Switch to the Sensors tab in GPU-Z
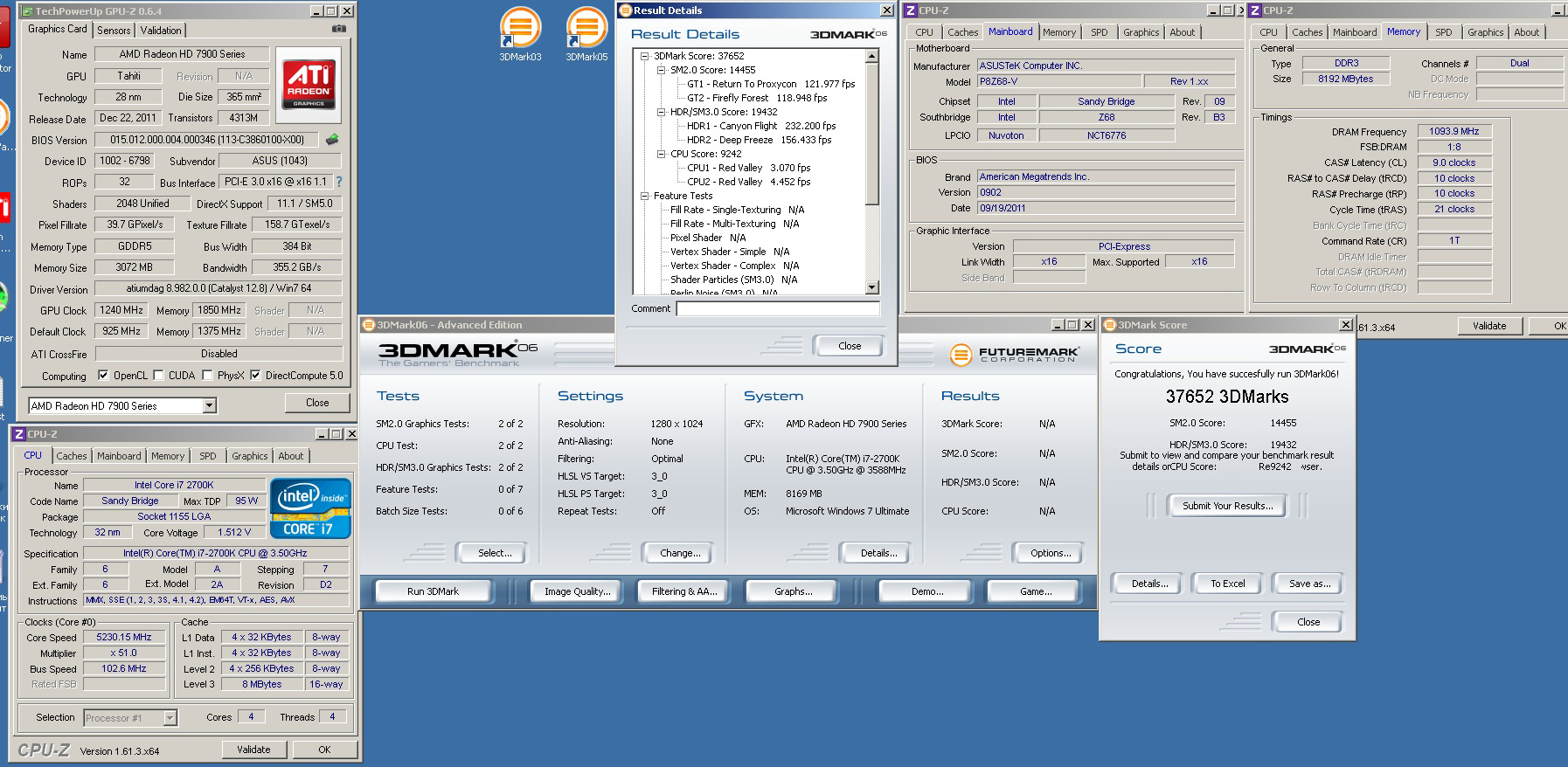 click(x=114, y=30)
